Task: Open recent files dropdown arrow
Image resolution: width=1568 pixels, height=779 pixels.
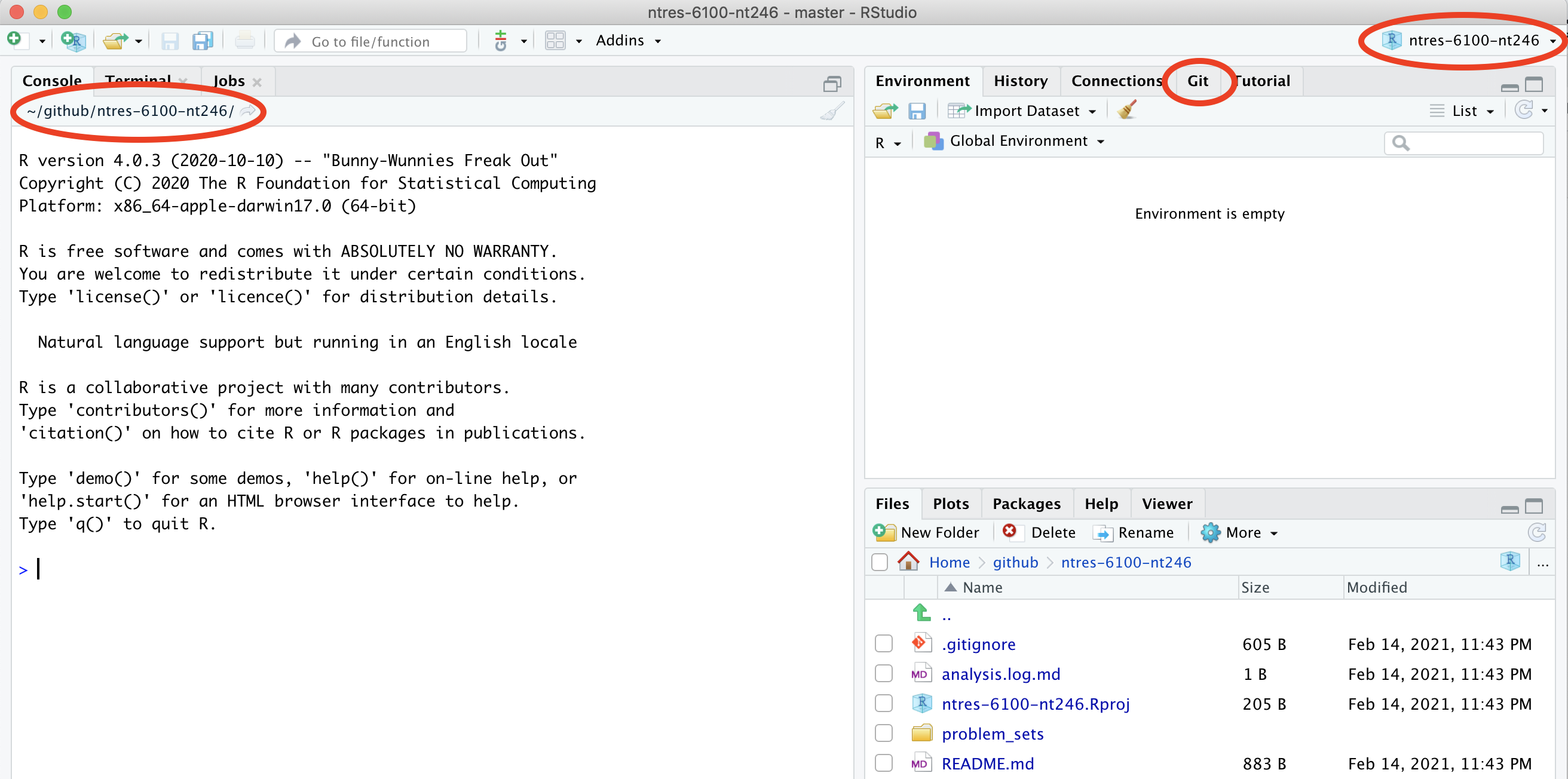Action: pyautogui.click(x=139, y=42)
